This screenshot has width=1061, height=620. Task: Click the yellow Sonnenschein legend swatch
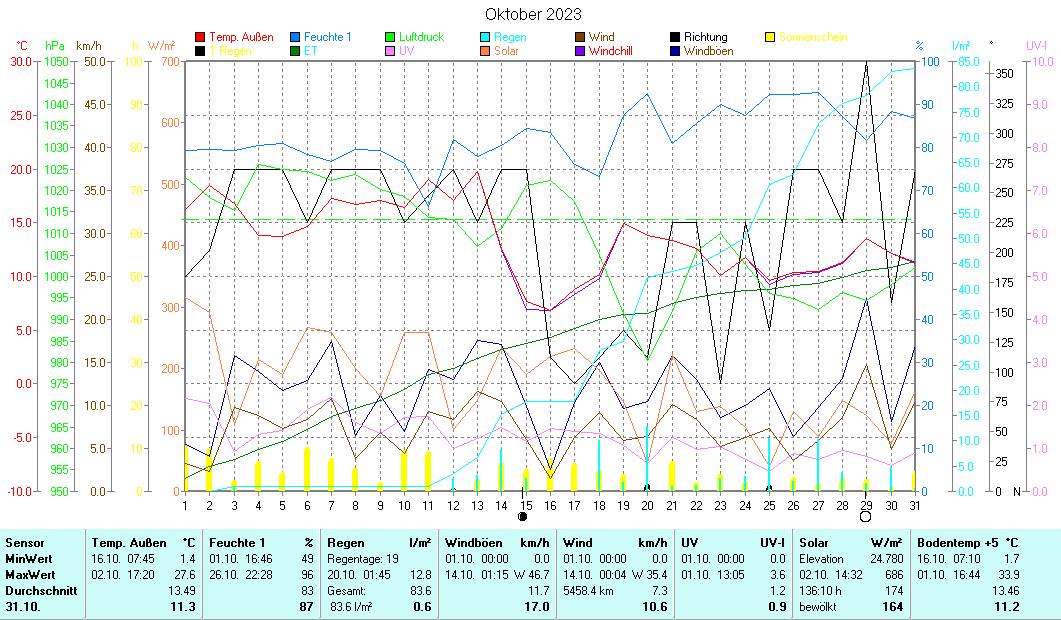click(770, 37)
